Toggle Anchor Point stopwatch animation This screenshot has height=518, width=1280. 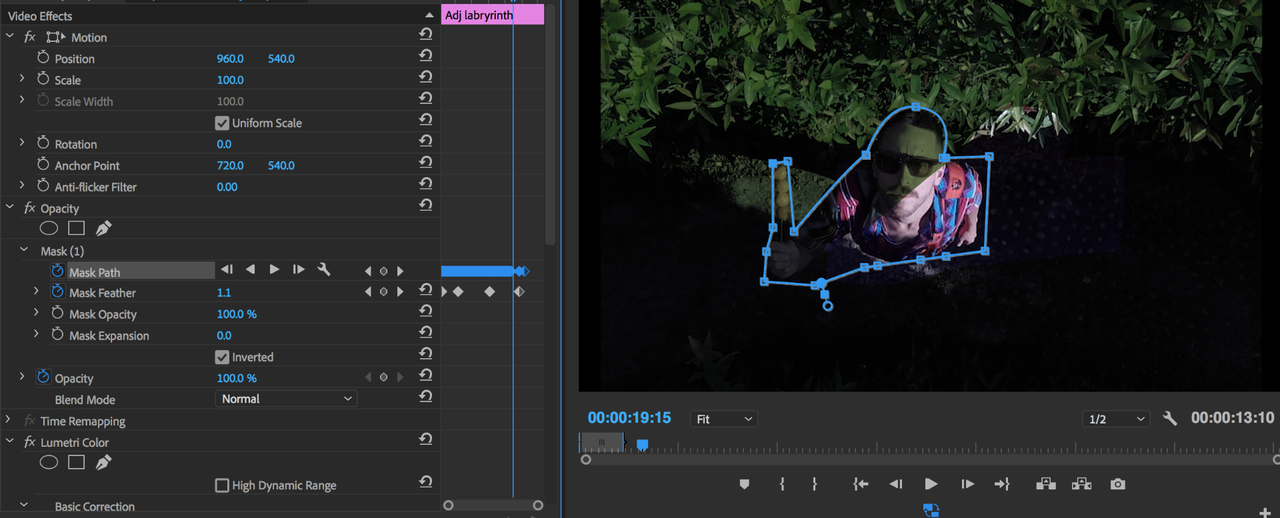click(x=43, y=165)
